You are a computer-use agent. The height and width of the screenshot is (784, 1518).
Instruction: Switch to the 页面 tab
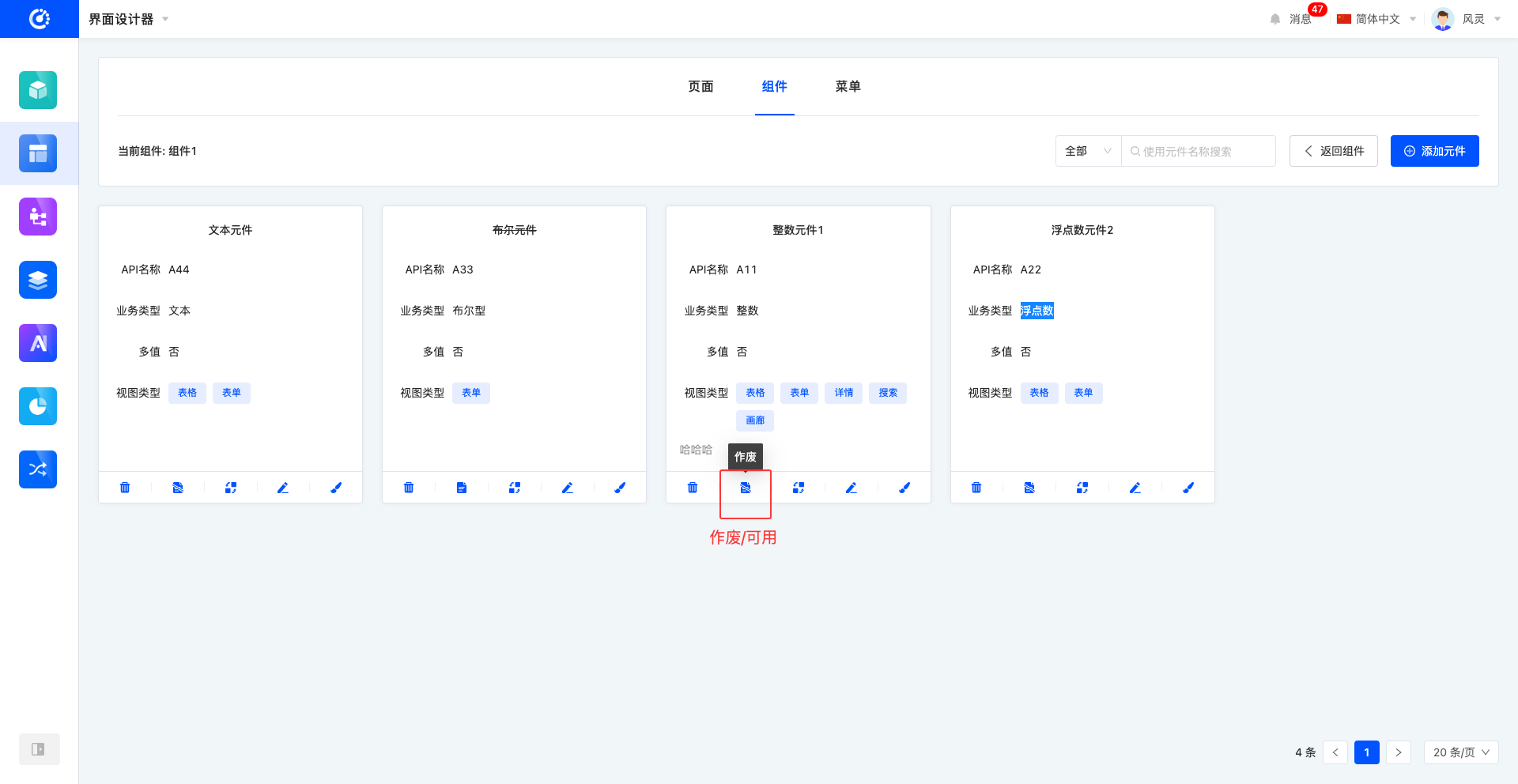coord(700,86)
